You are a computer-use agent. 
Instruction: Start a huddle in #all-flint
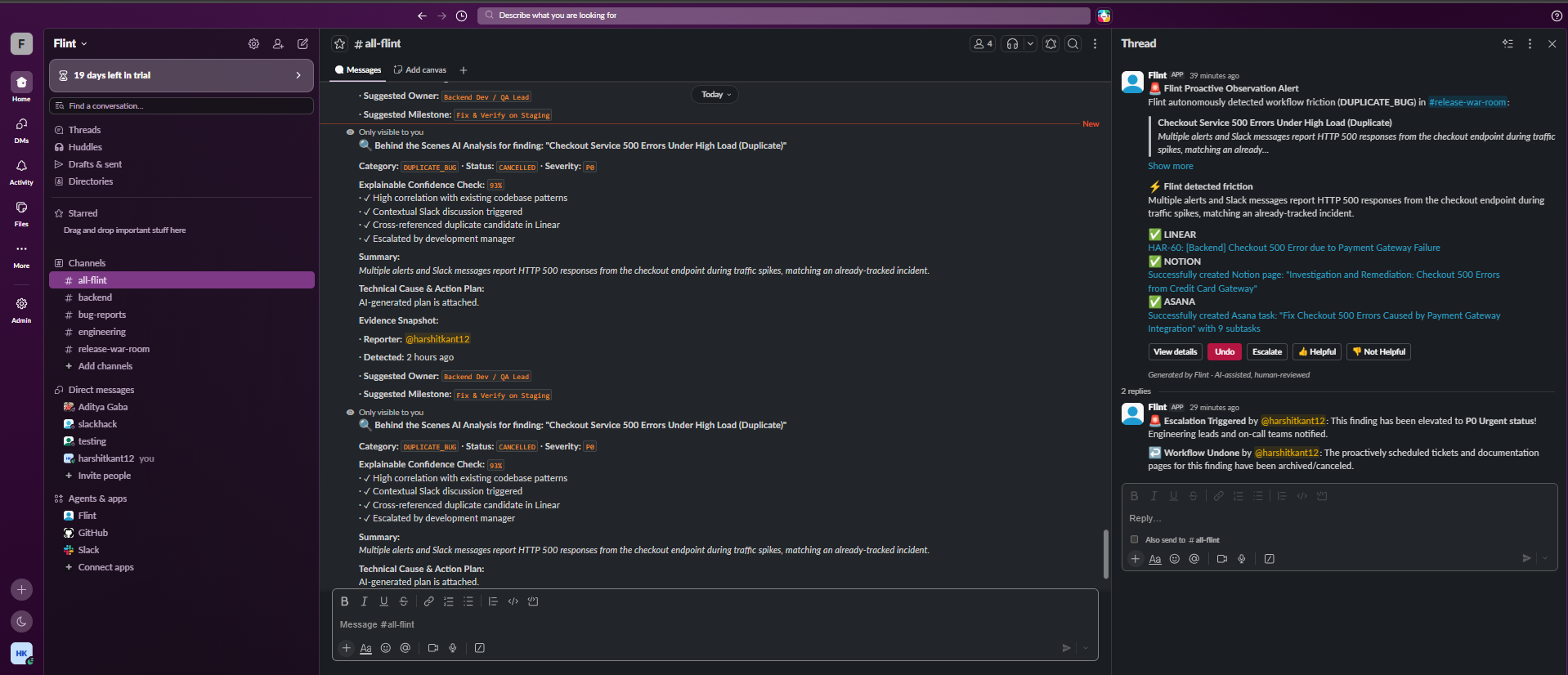point(1012,43)
